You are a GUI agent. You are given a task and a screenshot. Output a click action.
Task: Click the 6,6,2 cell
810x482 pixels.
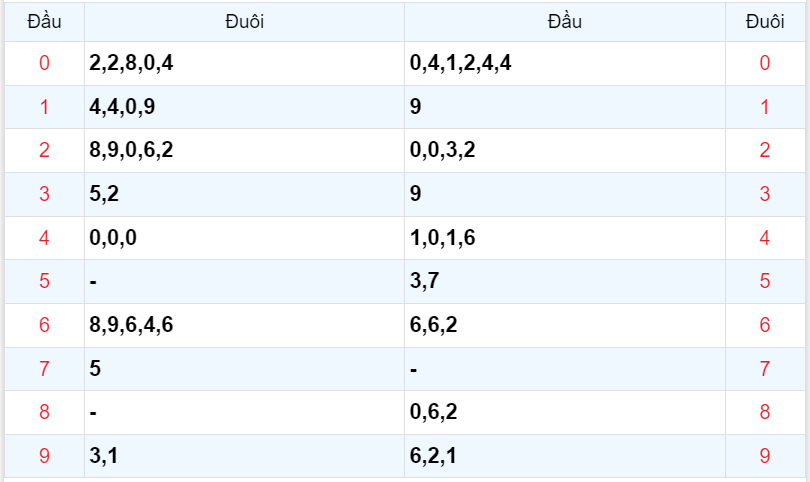coord(434,325)
